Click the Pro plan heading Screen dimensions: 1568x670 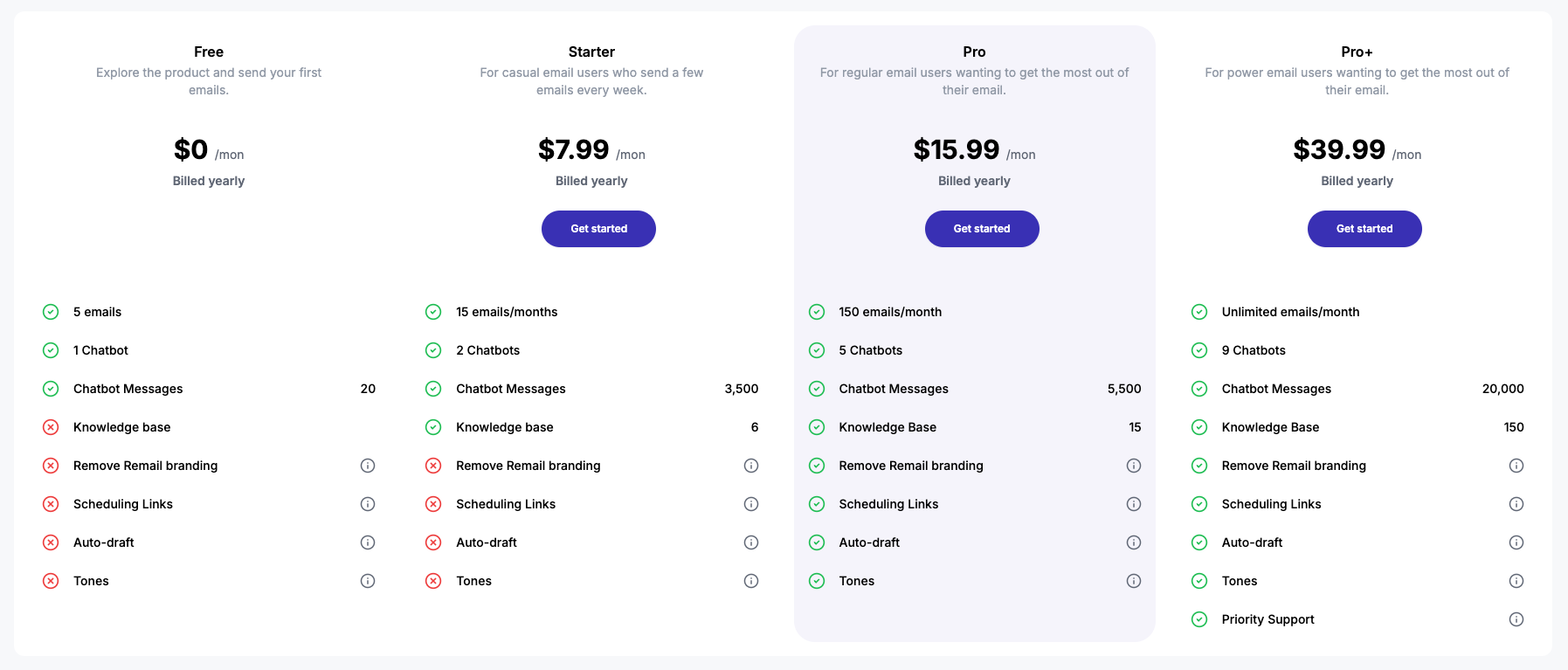click(x=974, y=52)
